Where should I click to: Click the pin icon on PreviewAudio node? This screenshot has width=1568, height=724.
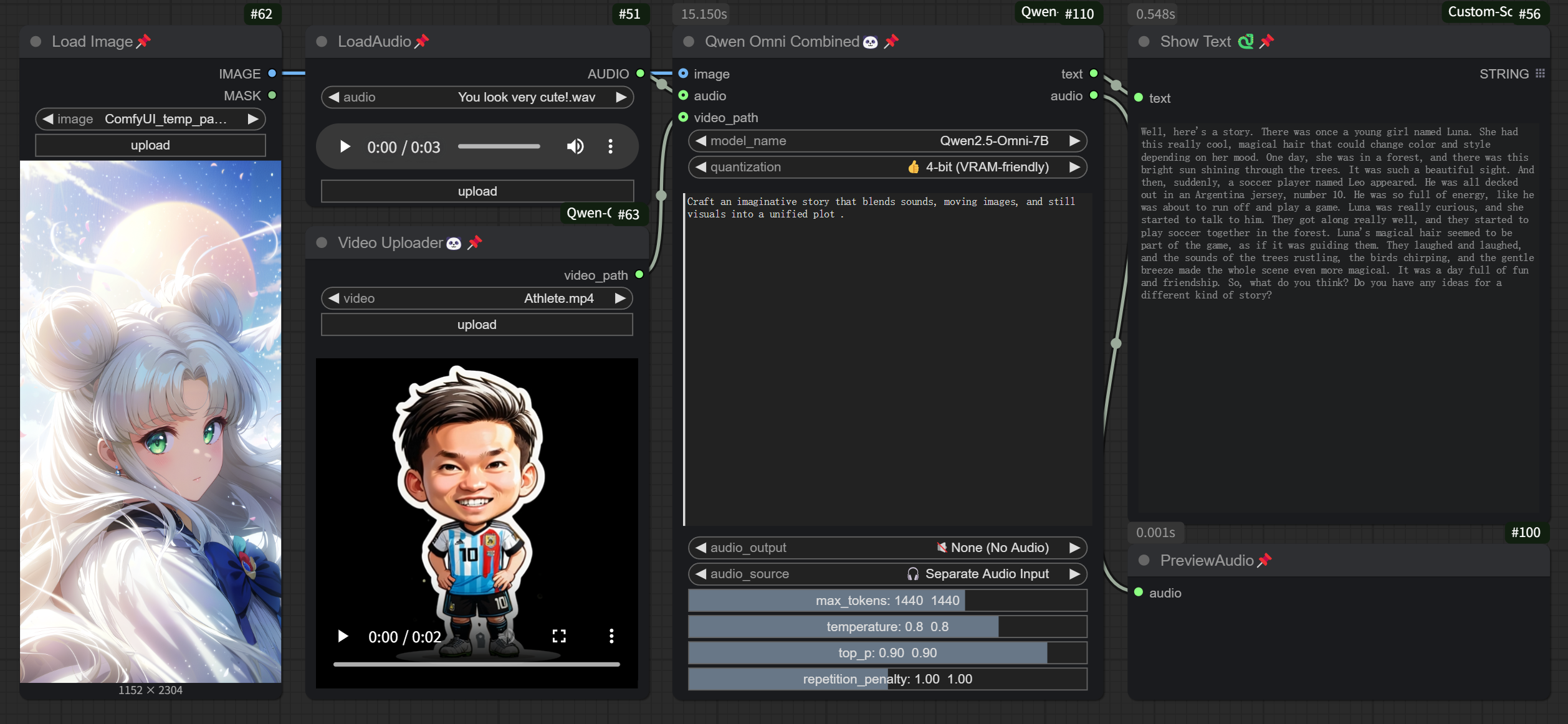pyautogui.click(x=1264, y=560)
